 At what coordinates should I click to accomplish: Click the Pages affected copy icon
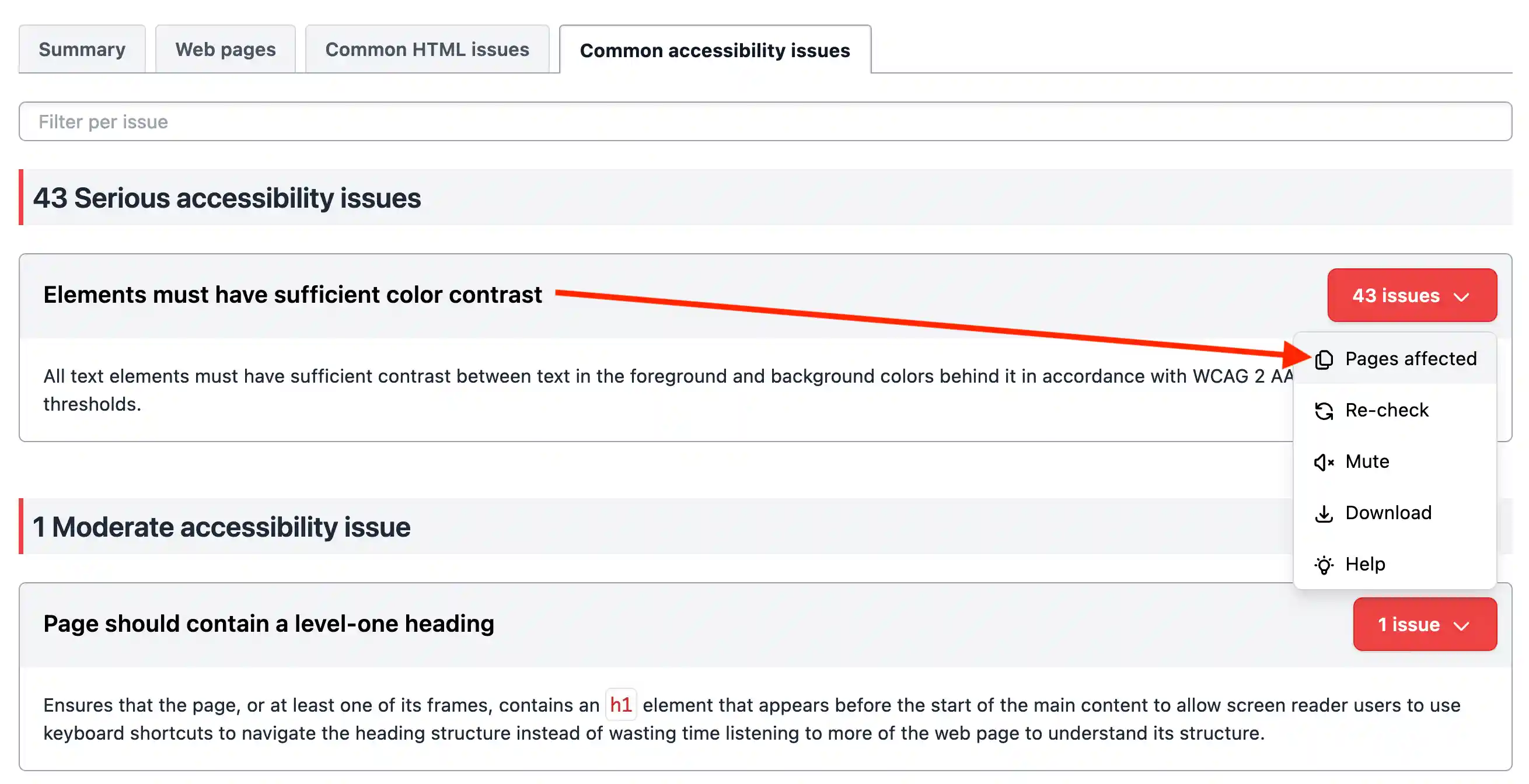coord(1324,360)
